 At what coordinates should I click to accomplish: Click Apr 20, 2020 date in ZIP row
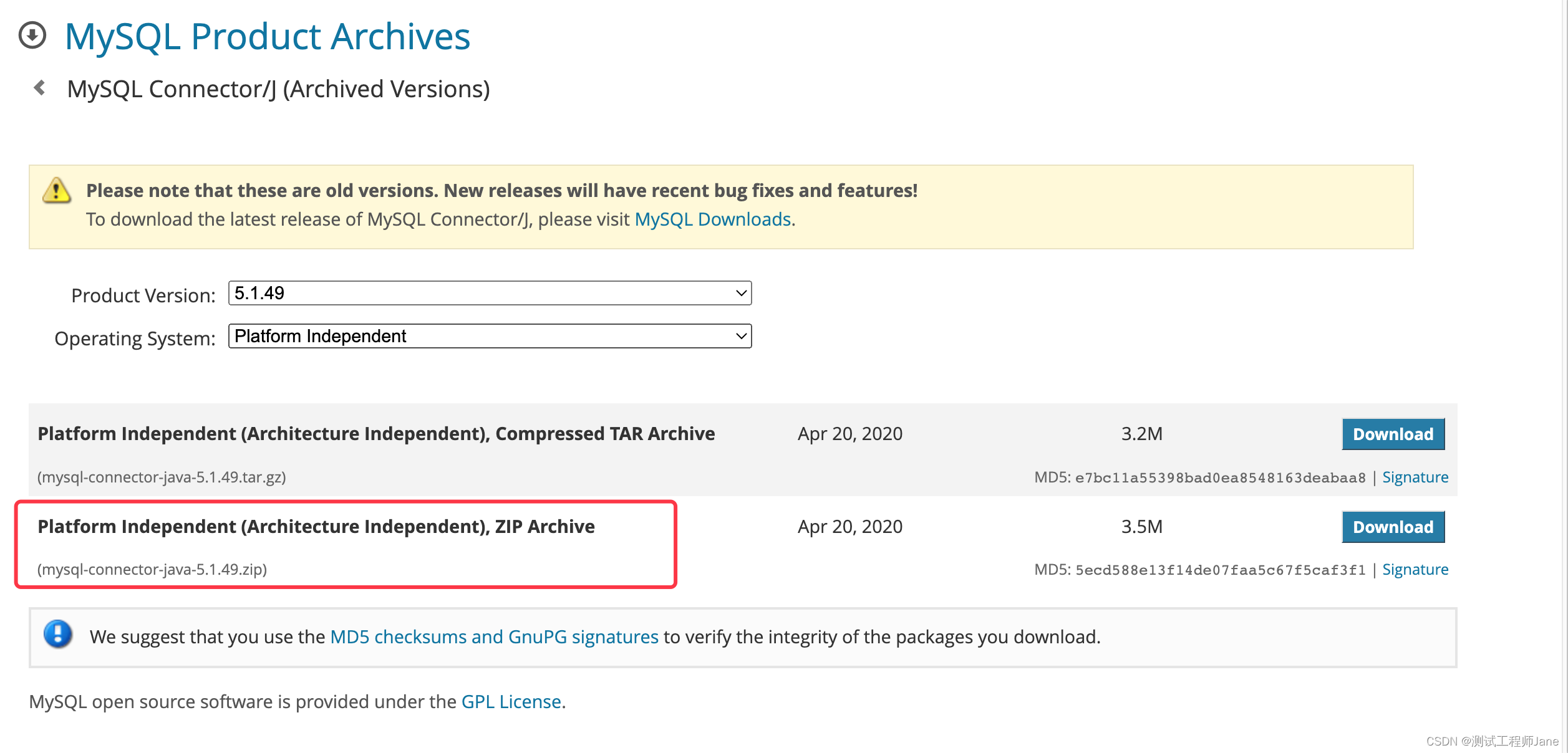850,527
